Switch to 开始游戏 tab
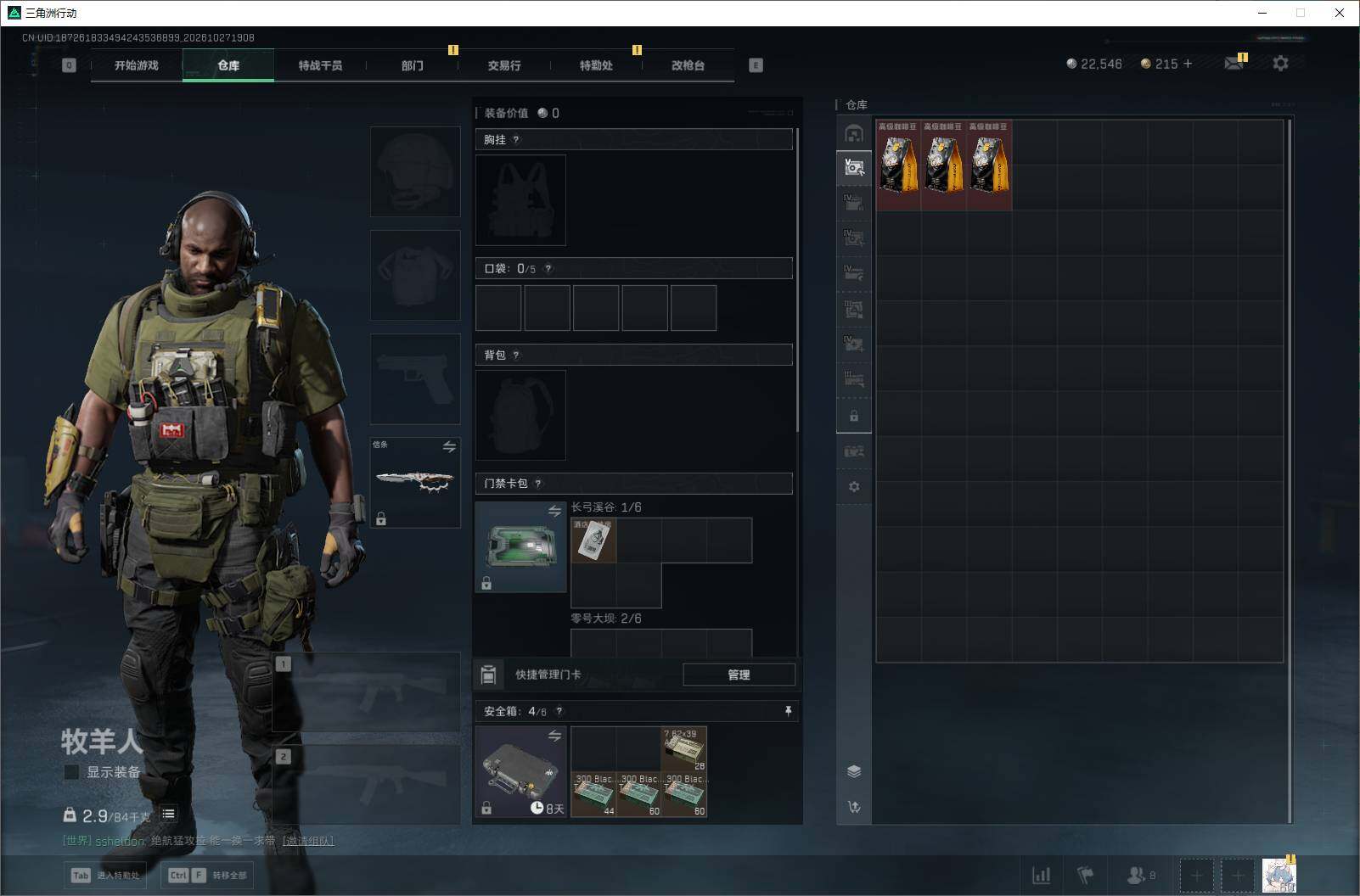The width and height of the screenshot is (1360, 896). pyautogui.click(x=137, y=65)
